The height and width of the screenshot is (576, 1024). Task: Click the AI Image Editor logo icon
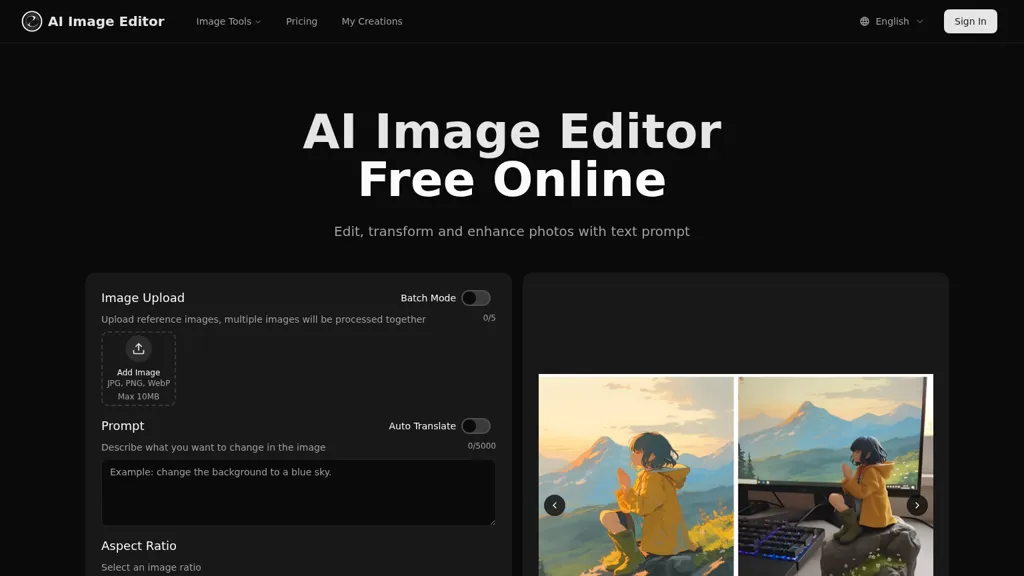point(31,22)
